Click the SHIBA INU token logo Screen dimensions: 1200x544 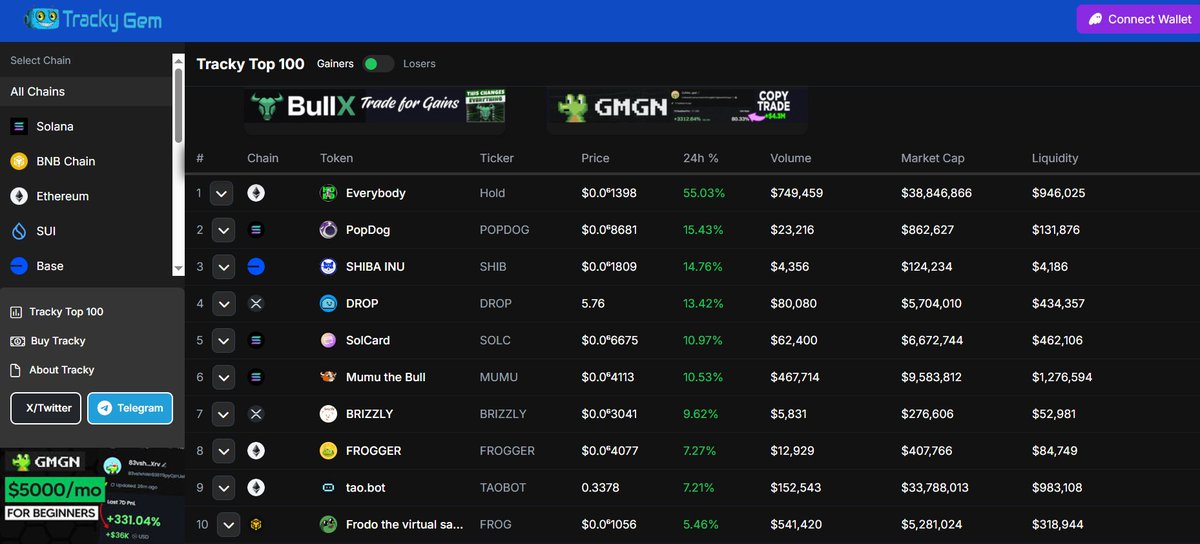pyautogui.click(x=328, y=267)
